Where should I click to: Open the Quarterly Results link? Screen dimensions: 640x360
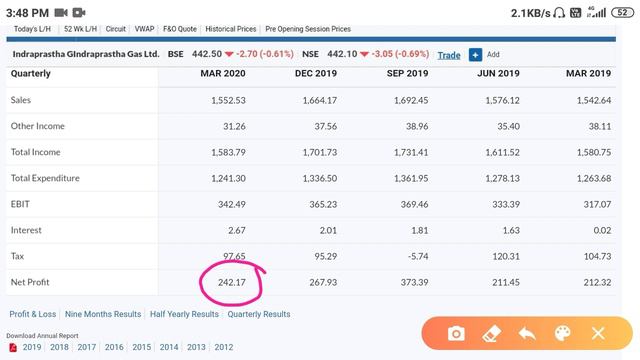(259, 314)
